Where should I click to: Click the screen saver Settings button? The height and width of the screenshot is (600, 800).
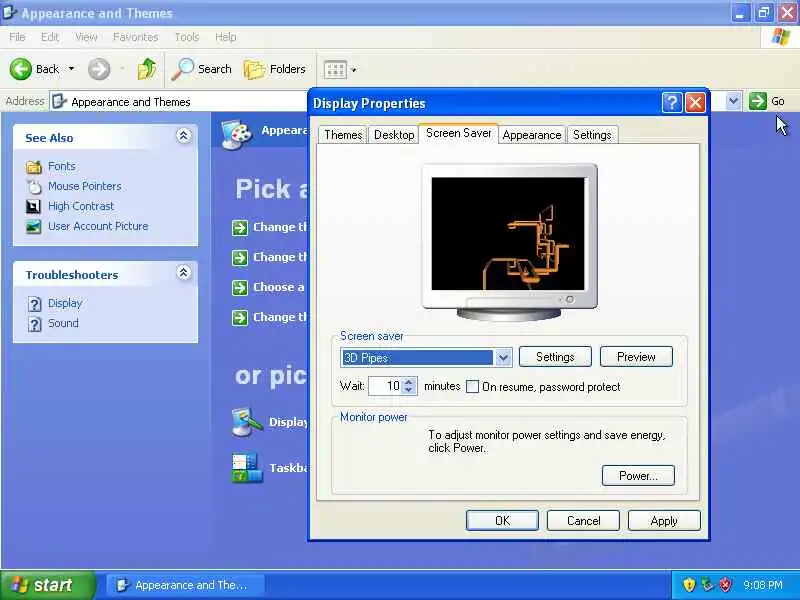555,357
